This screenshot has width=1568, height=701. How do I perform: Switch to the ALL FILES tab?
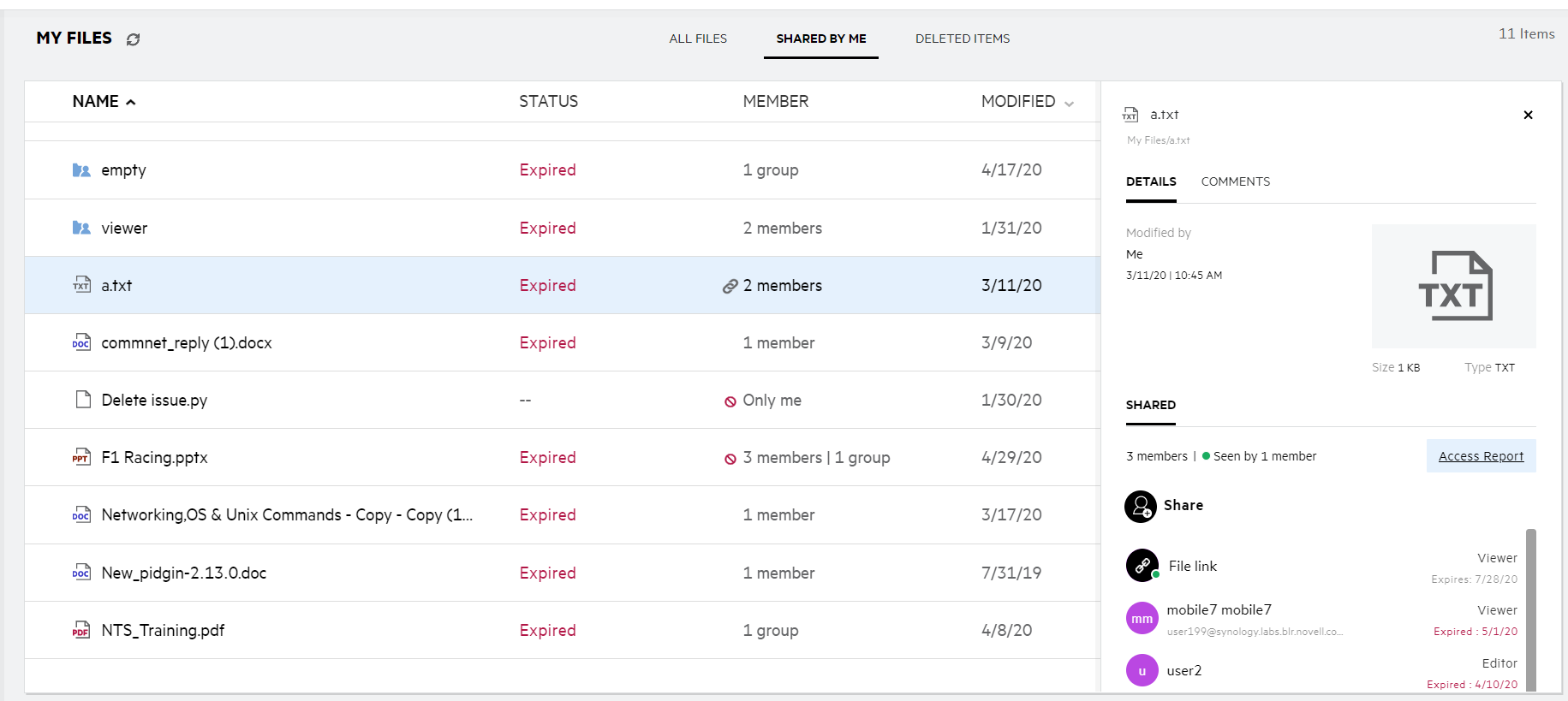tap(698, 39)
